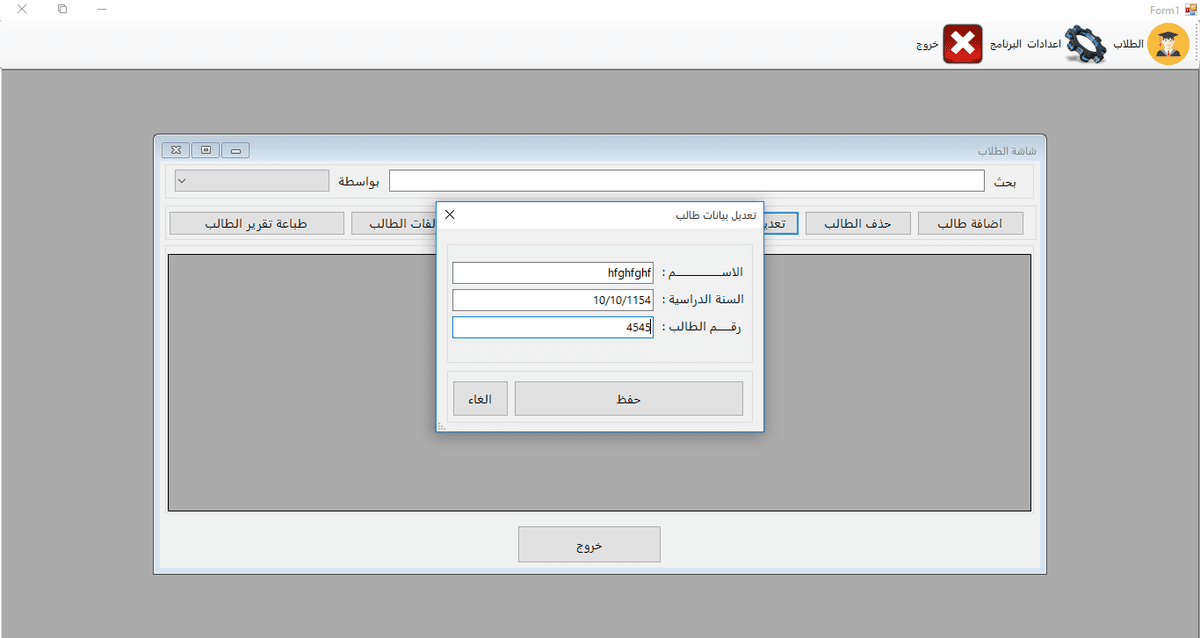Click طباعة تقرير الطالب button
This screenshot has height=638, width=1200.
(258, 223)
